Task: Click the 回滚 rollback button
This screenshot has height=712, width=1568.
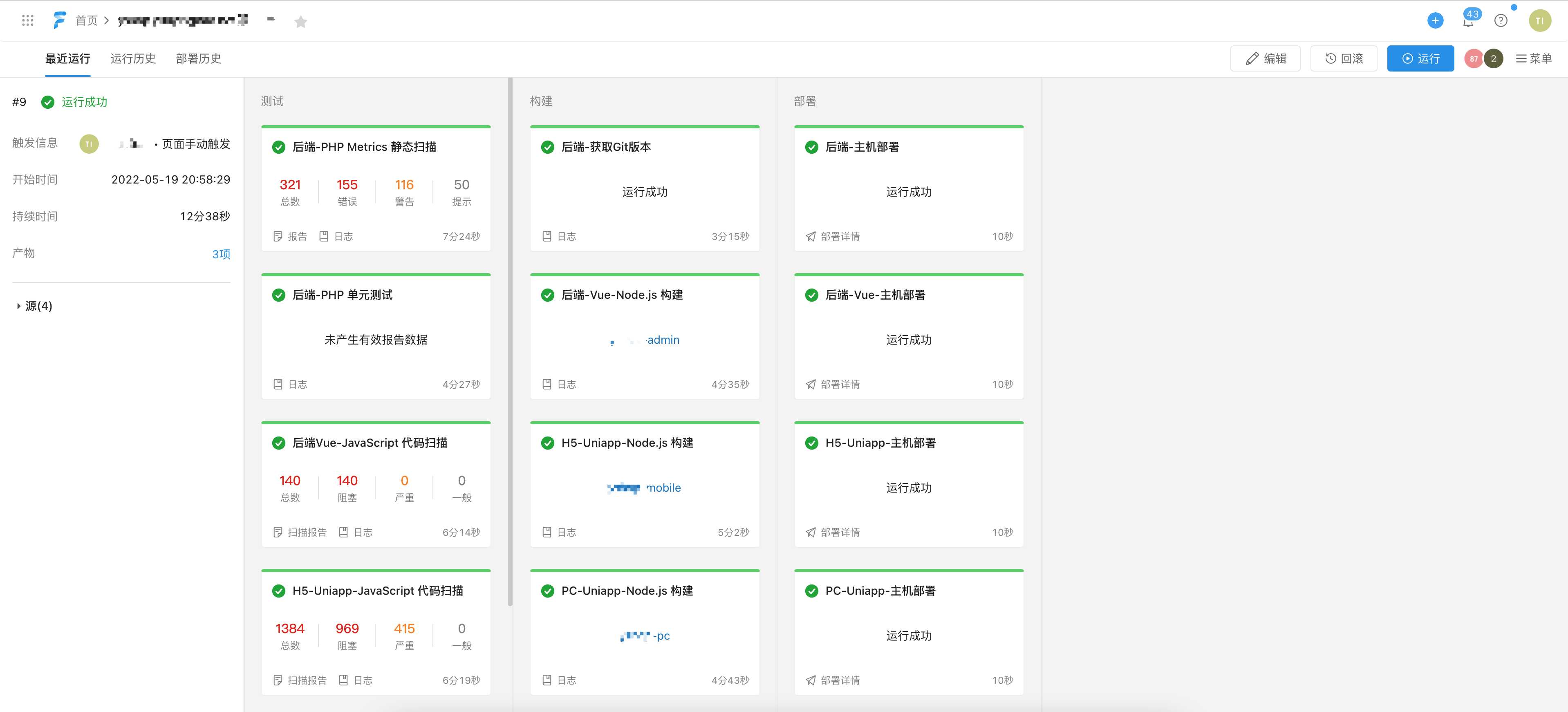Action: coord(1344,58)
